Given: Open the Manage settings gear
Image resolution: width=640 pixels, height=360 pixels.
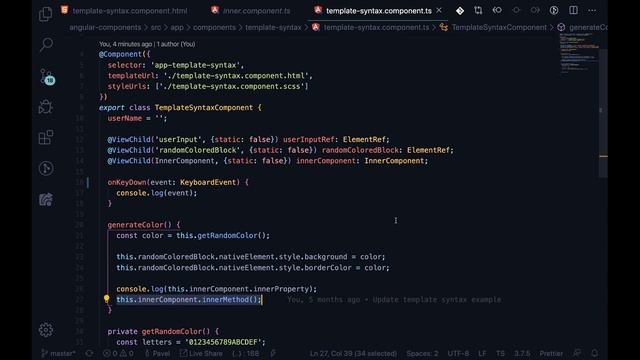Looking at the screenshot, I should point(46,330).
